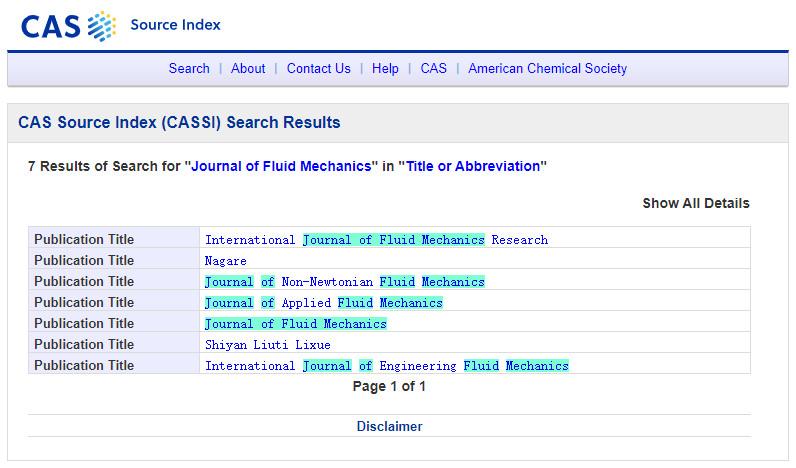Open International Journal of Fluid Mechanics Research
This screenshot has height=468, width=796.
(x=376, y=240)
